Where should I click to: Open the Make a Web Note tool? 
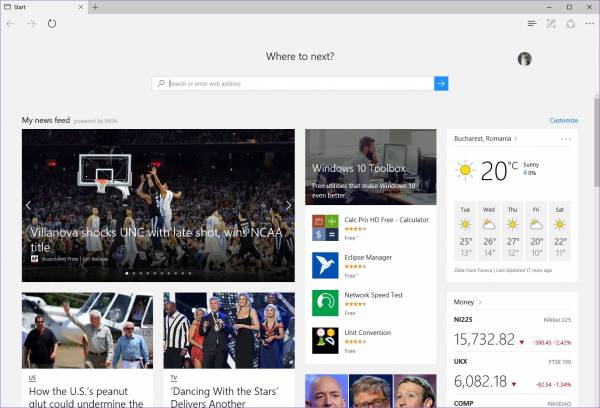pyautogui.click(x=551, y=24)
